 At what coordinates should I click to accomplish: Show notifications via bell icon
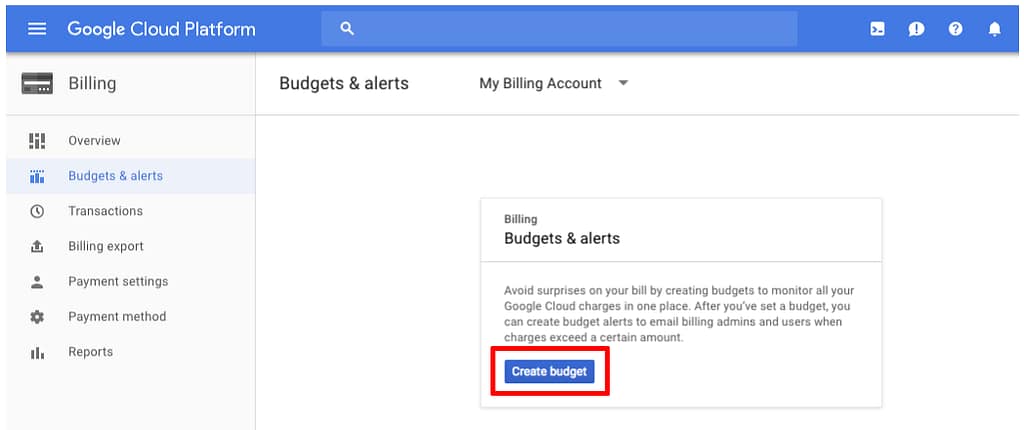pos(994,29)
